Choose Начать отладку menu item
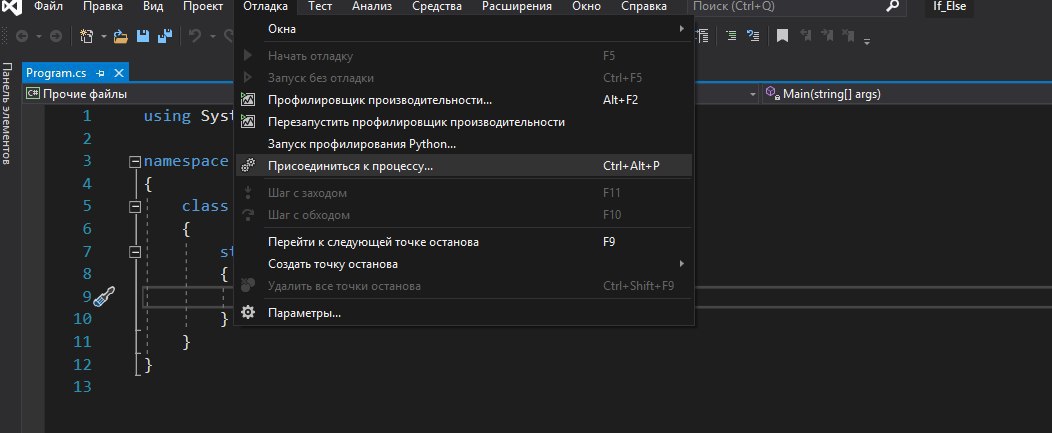Image resolution: width=1052 pixels, height=433 pixels. [464, 56]
